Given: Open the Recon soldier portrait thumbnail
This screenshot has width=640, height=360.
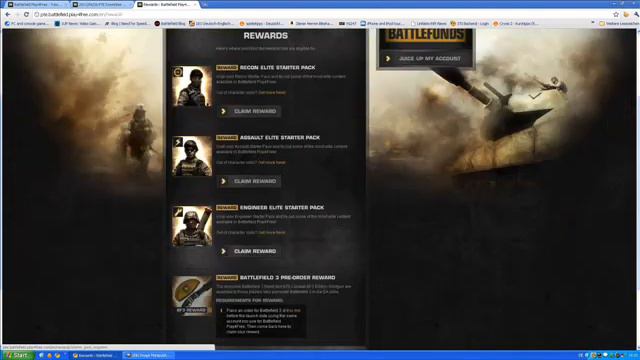Looking at the screenshot, I should coord(192,87).
